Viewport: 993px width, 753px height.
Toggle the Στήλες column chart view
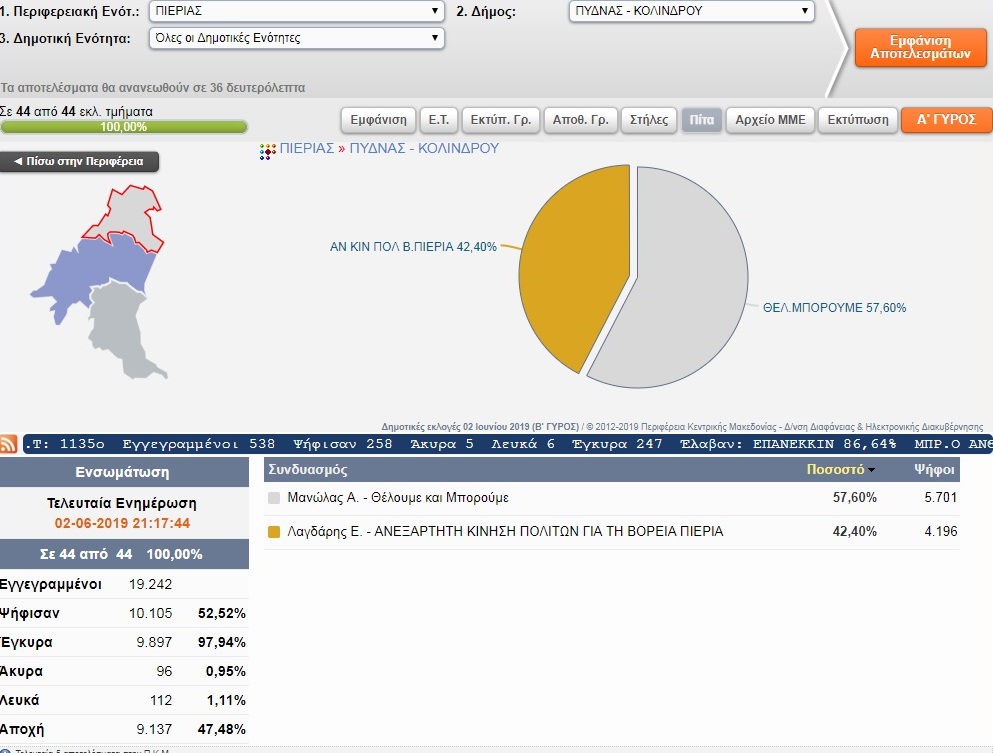(x=649, y=120)
